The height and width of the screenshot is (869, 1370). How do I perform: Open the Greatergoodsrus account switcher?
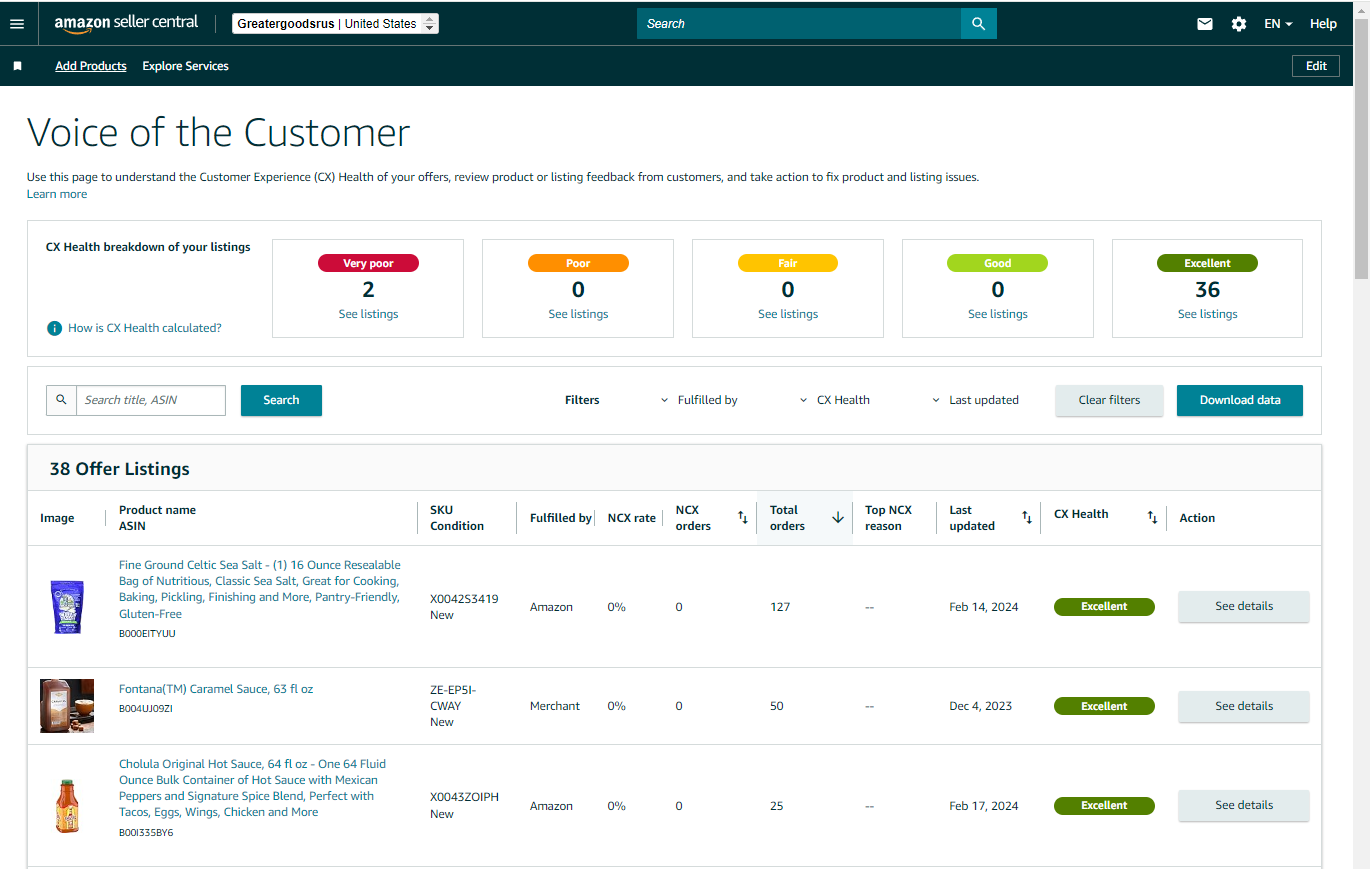coord(335,24)
